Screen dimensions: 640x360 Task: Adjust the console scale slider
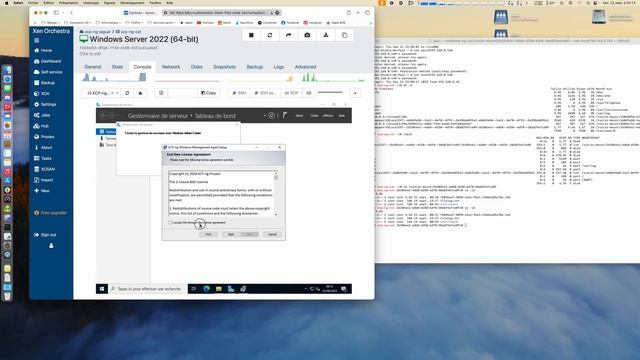(x=330, y=93)
